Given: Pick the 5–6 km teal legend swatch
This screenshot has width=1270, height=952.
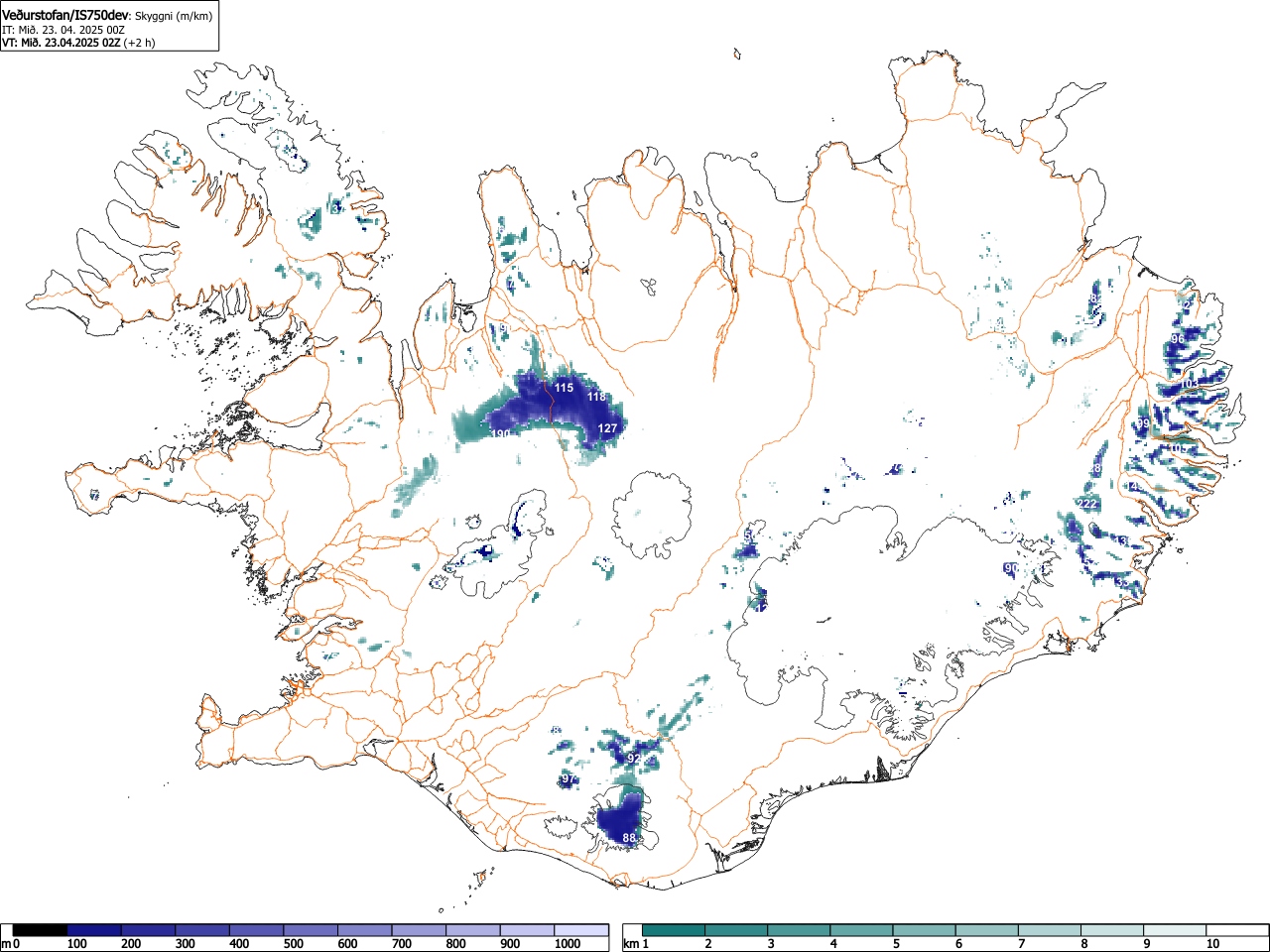Looking at the screenshot, I should click(924, 930).
